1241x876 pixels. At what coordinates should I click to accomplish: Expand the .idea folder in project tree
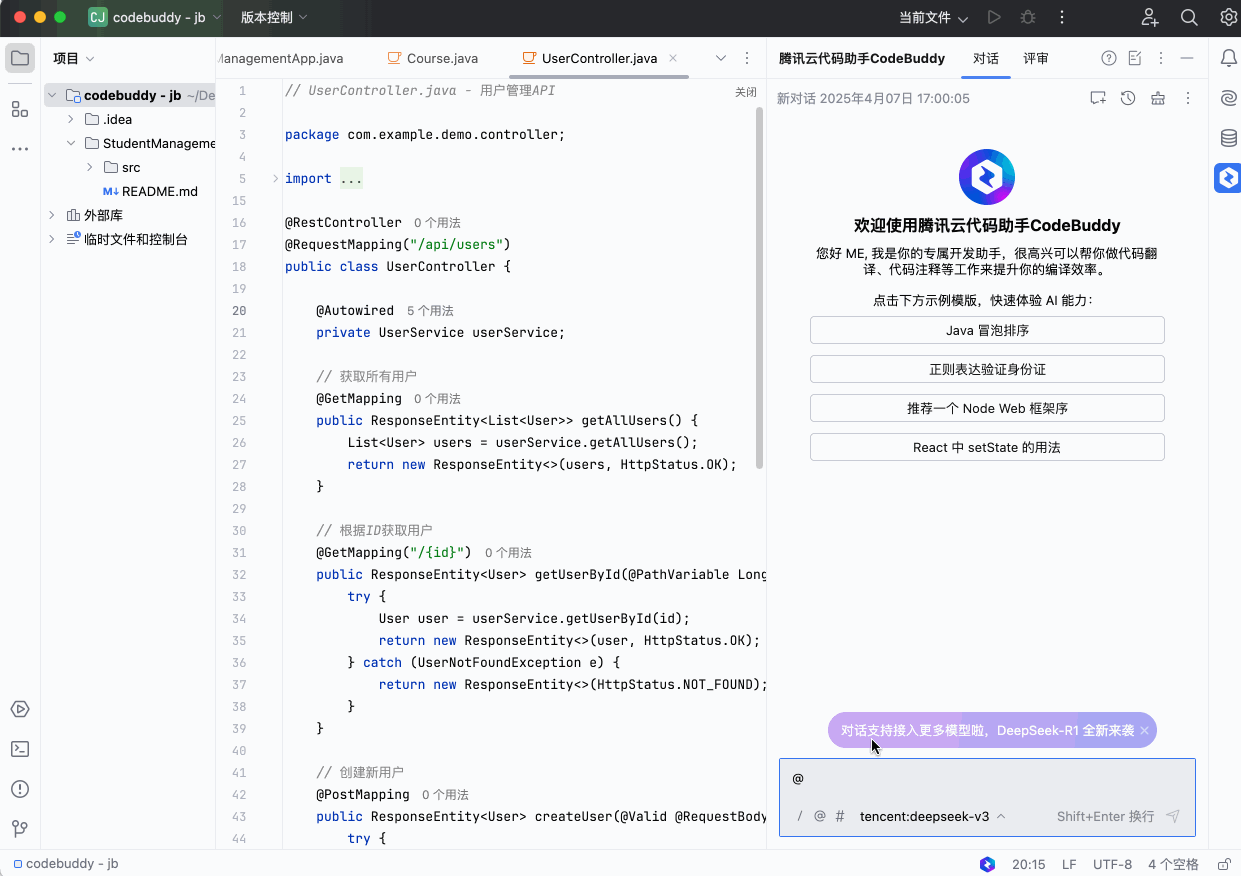pyautogui.click(x=69, y=119)
